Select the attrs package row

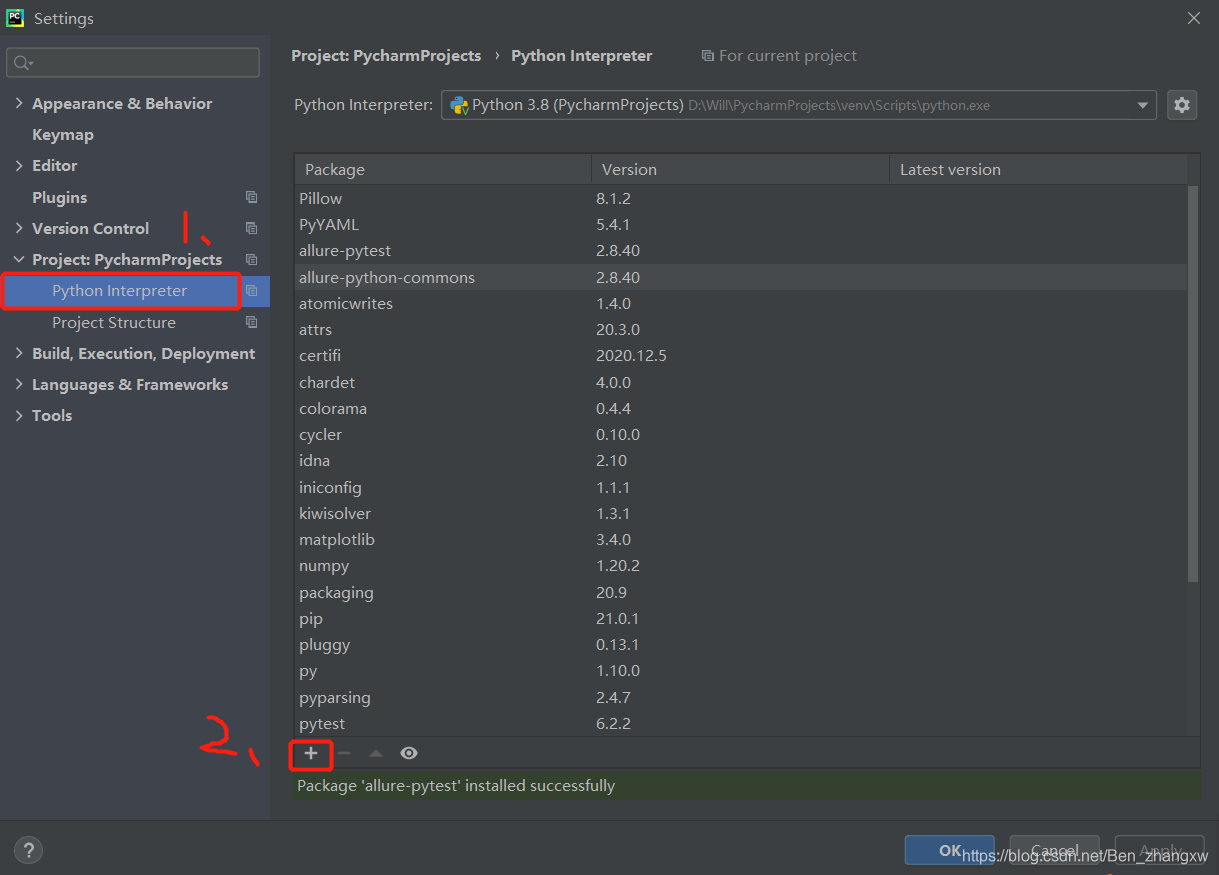coord(741,329)
